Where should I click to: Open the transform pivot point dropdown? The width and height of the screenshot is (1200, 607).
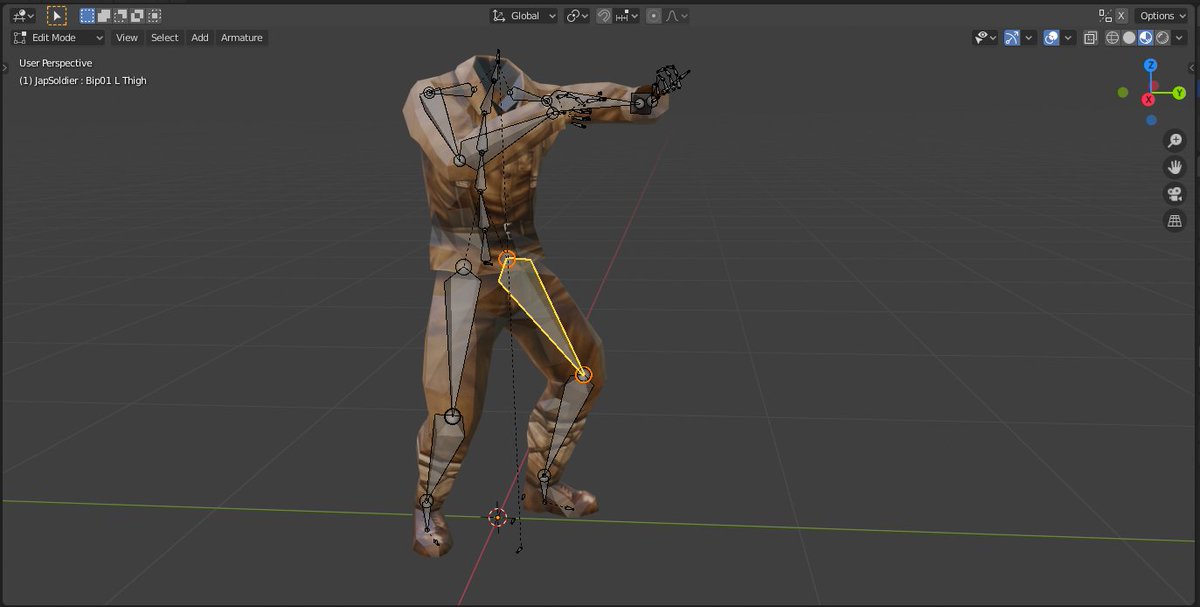(577, 16)
